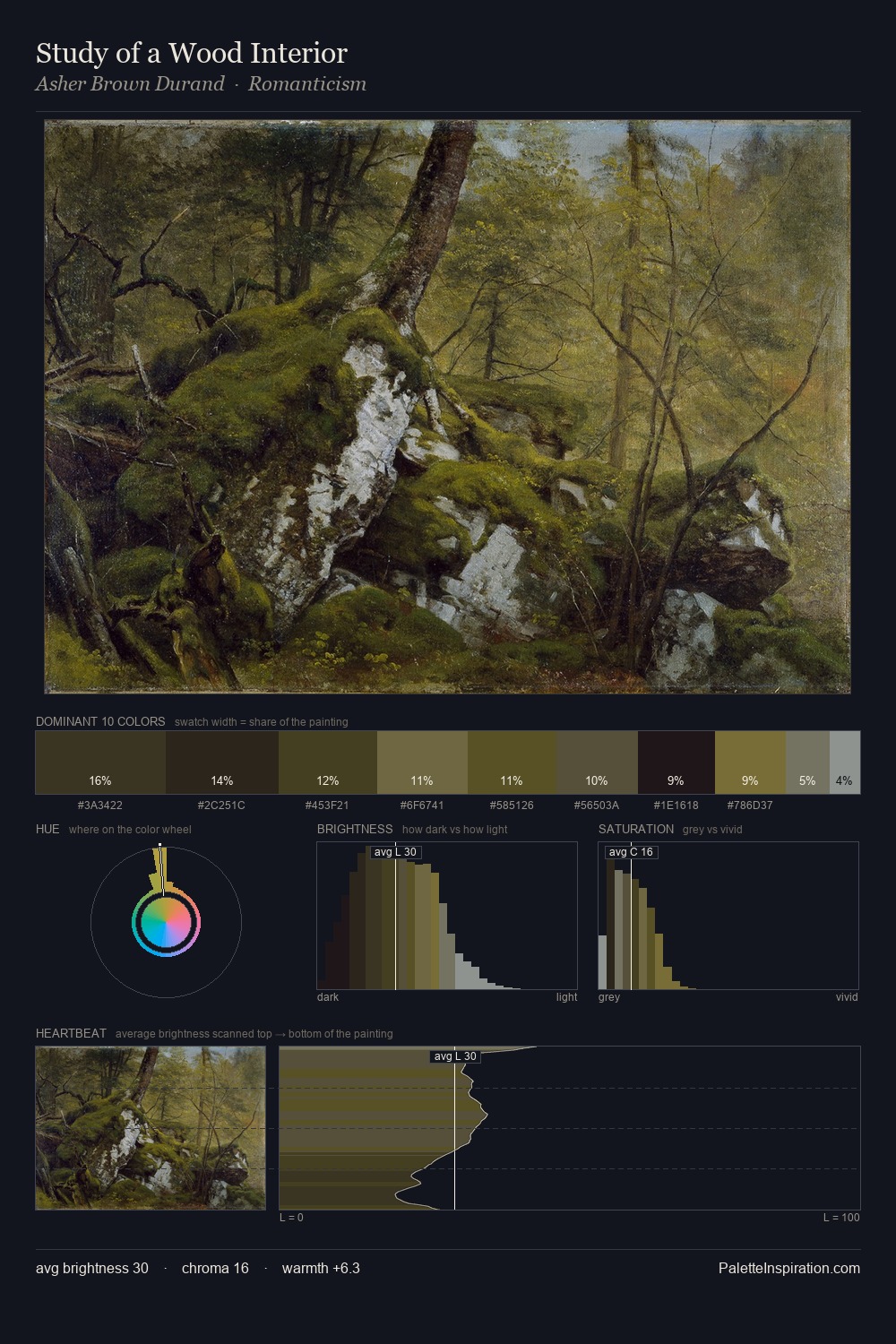Click the hex code #1E1618

(x=676, y=805)
